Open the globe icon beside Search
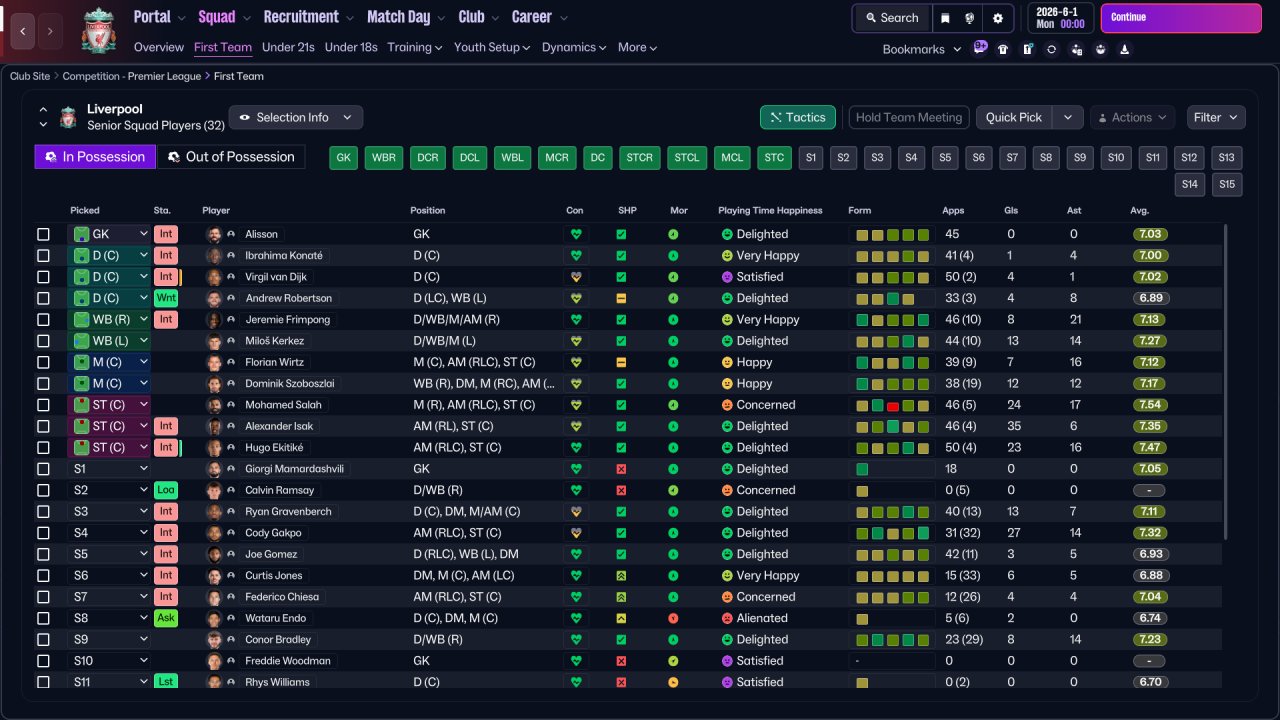The width and height of the screenshot is (1280, 720). click(x=970, y=18)
